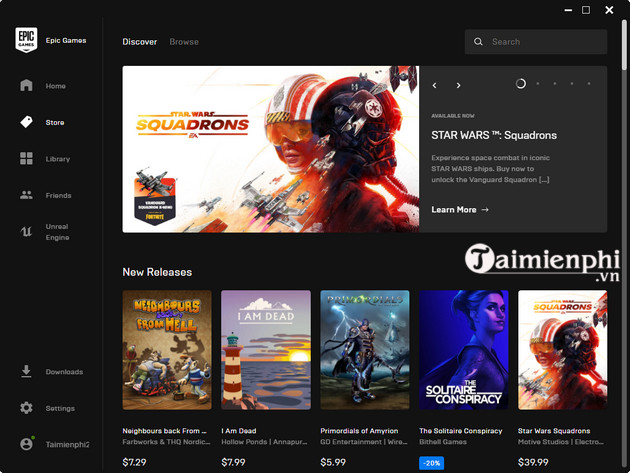
Task: Click the Taimienphi account avatar icon
Action: pyautogui.click(x=27, y=444)
